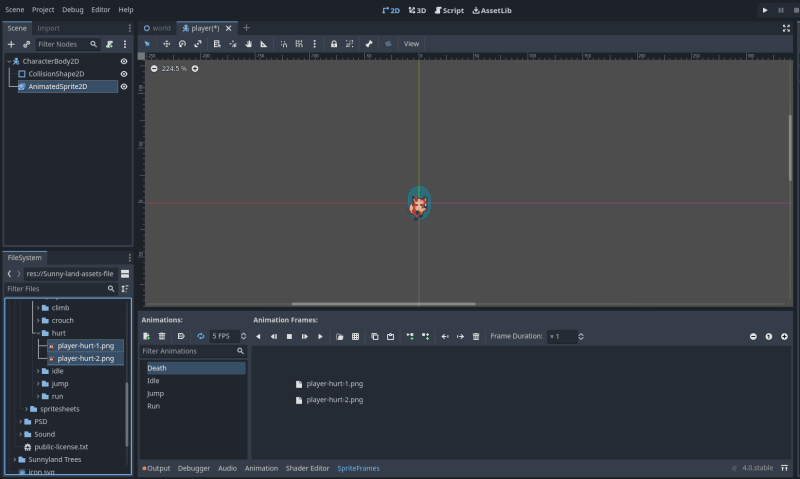Move the frame right

click(x=460, y=337)
